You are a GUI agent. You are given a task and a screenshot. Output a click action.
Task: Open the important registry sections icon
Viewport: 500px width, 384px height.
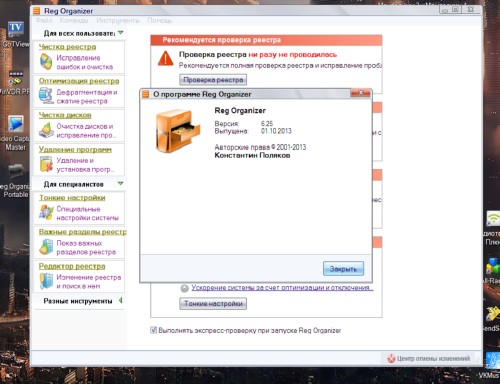tap(46, 247)
